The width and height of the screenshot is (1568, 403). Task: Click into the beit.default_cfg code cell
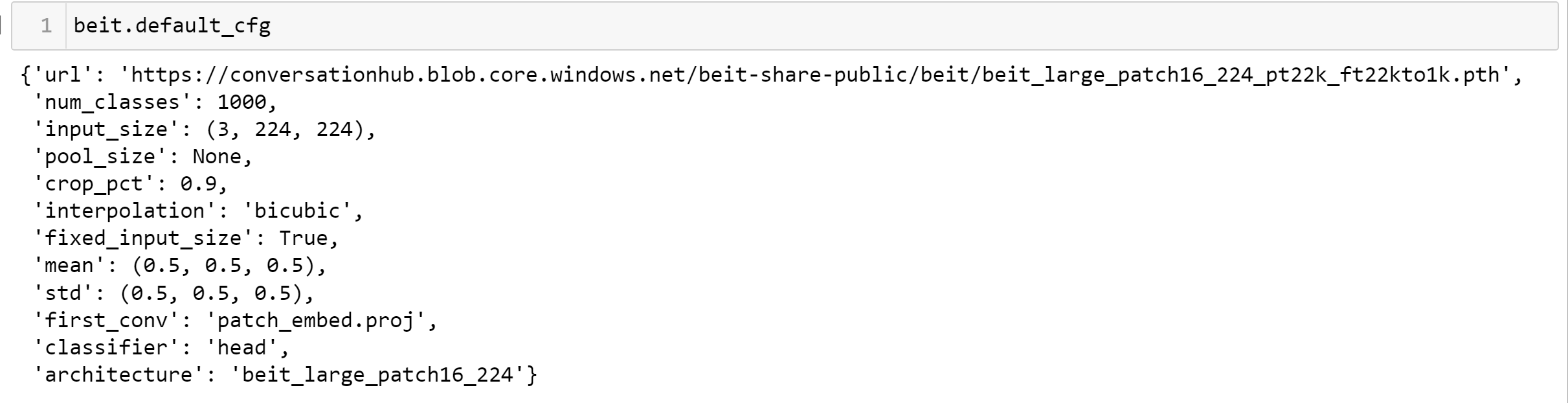click(x=777, y=26)
